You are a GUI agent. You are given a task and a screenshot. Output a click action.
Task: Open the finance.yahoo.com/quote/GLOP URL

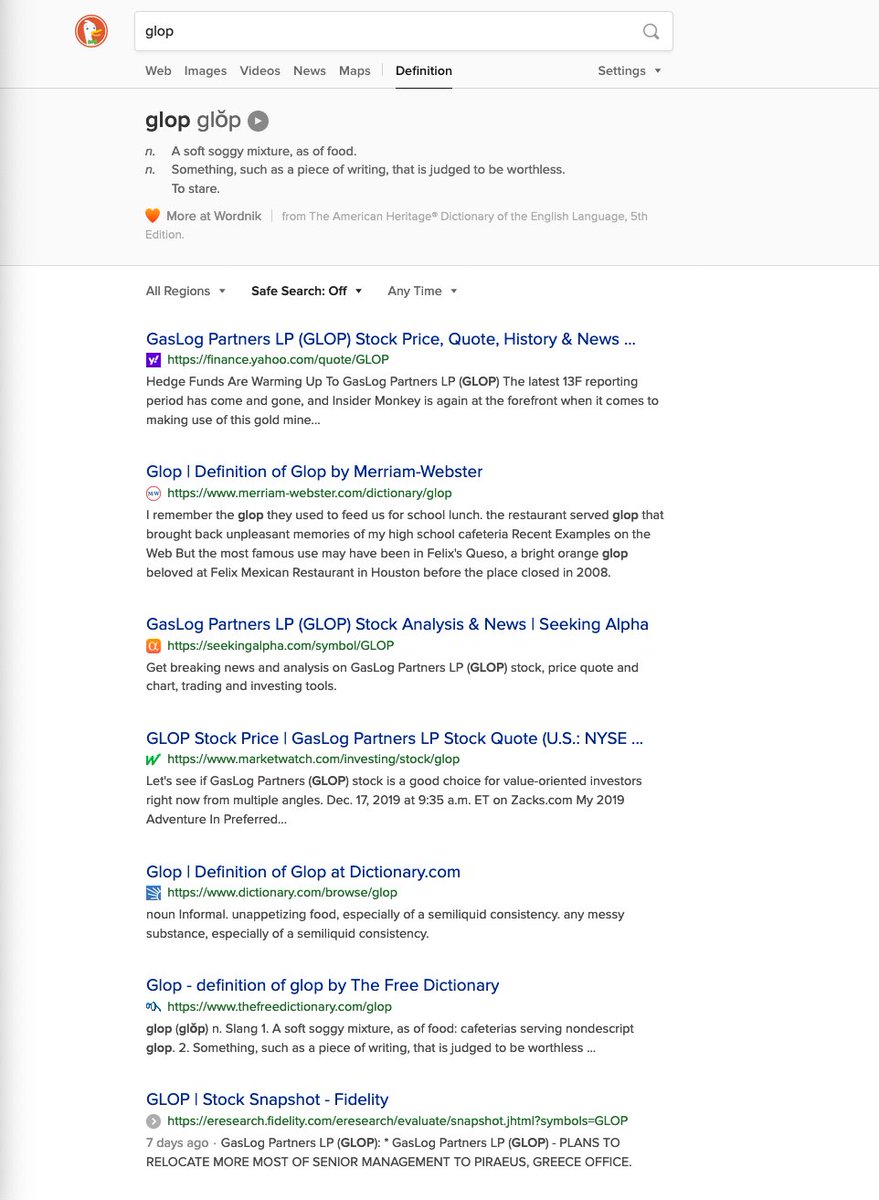[x=278, y=360]
